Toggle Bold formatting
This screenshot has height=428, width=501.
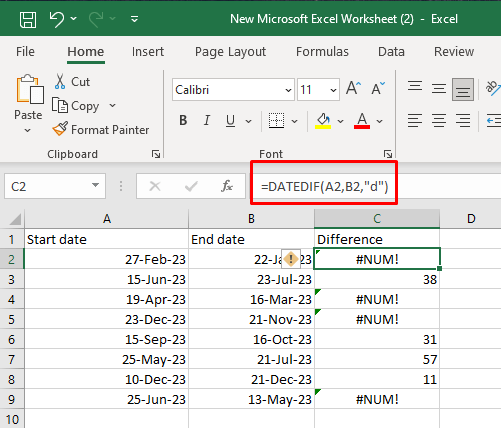click(183, 120)
